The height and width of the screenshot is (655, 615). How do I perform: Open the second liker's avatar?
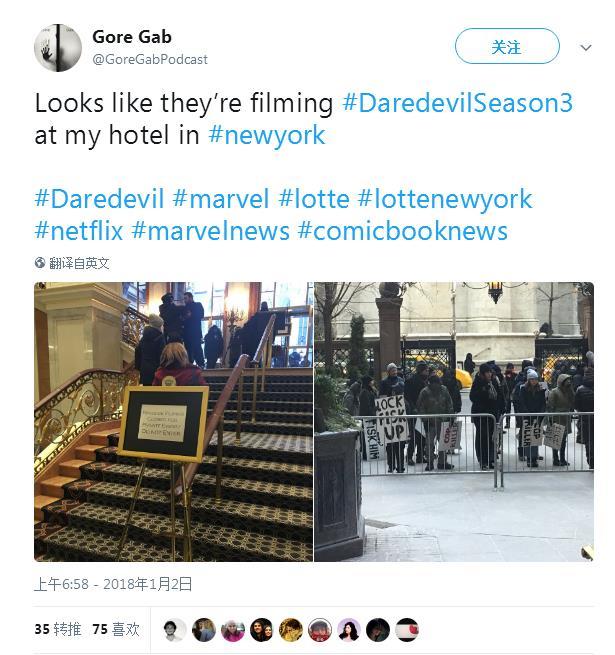(204, 630)
